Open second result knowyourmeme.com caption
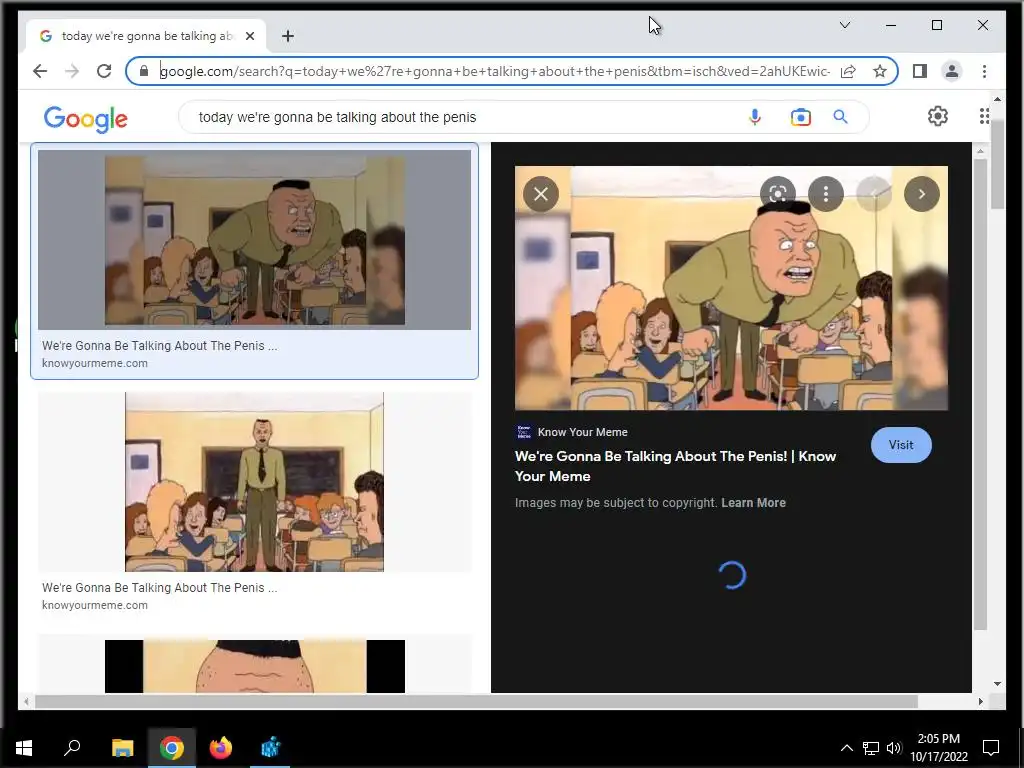The height and width of the screenshot is (768, 1024). pyautogui.click(x=95, y=605)
